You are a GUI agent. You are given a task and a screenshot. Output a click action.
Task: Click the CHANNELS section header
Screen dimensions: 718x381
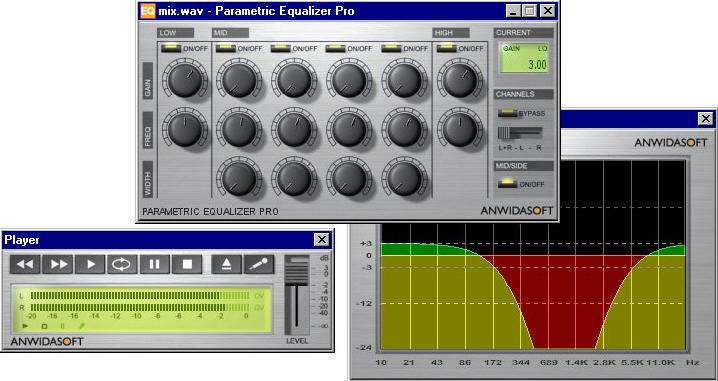524,94
